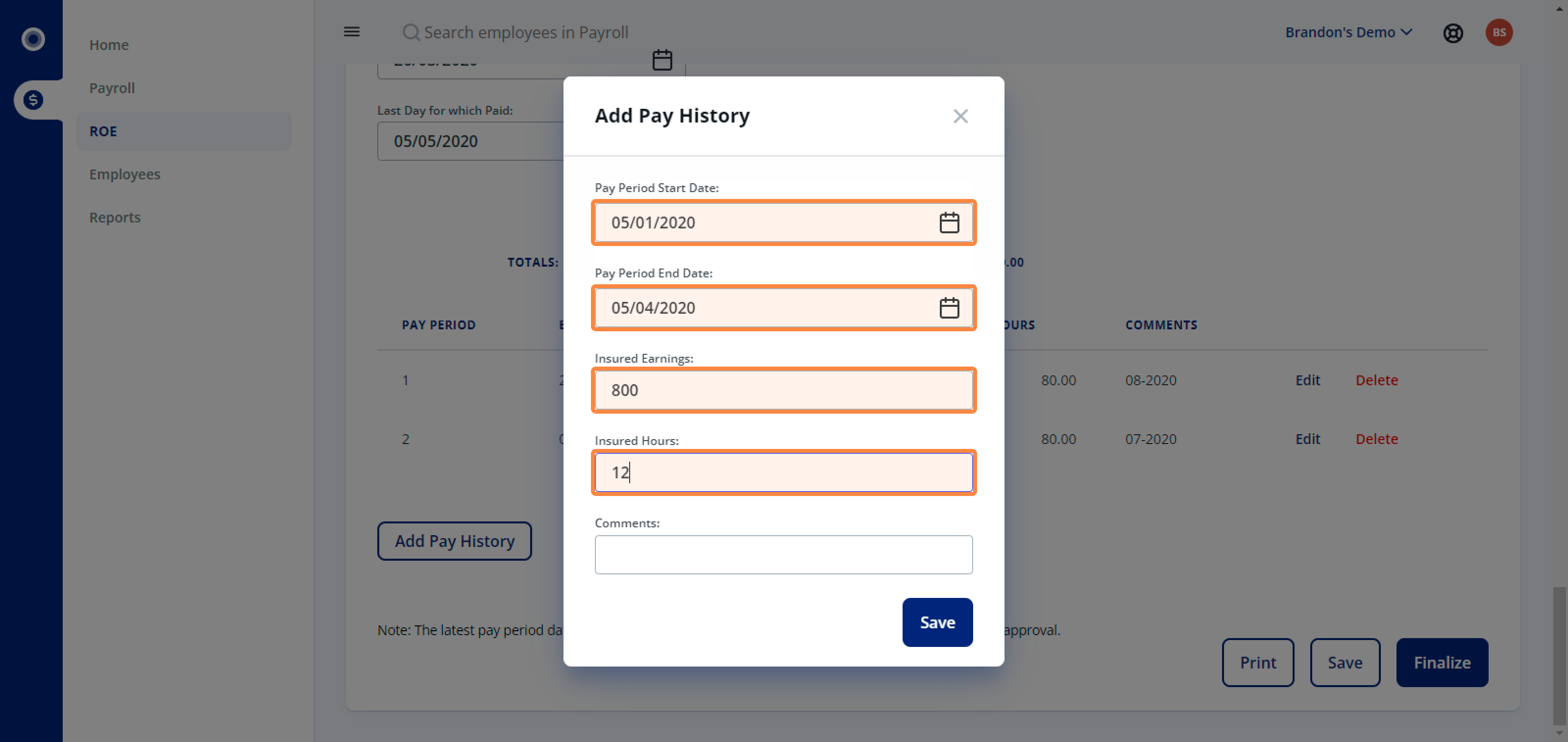The height and width of the screenshot is (742, 1568).
Task: Close the Add Pay History dialog
Action: (960, 116)
